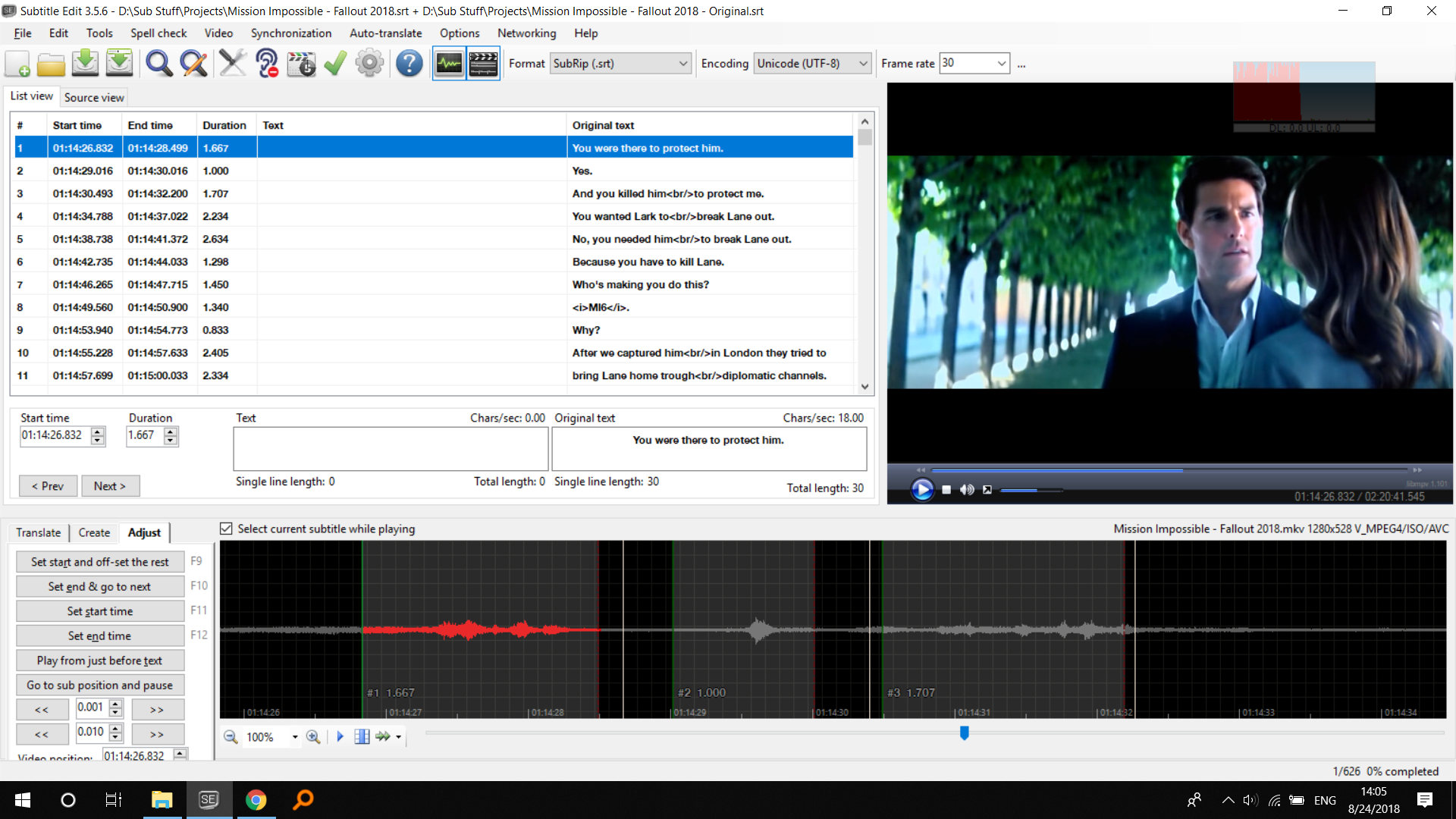
Task: Play the video in the player
Action: tap(922, 490)
